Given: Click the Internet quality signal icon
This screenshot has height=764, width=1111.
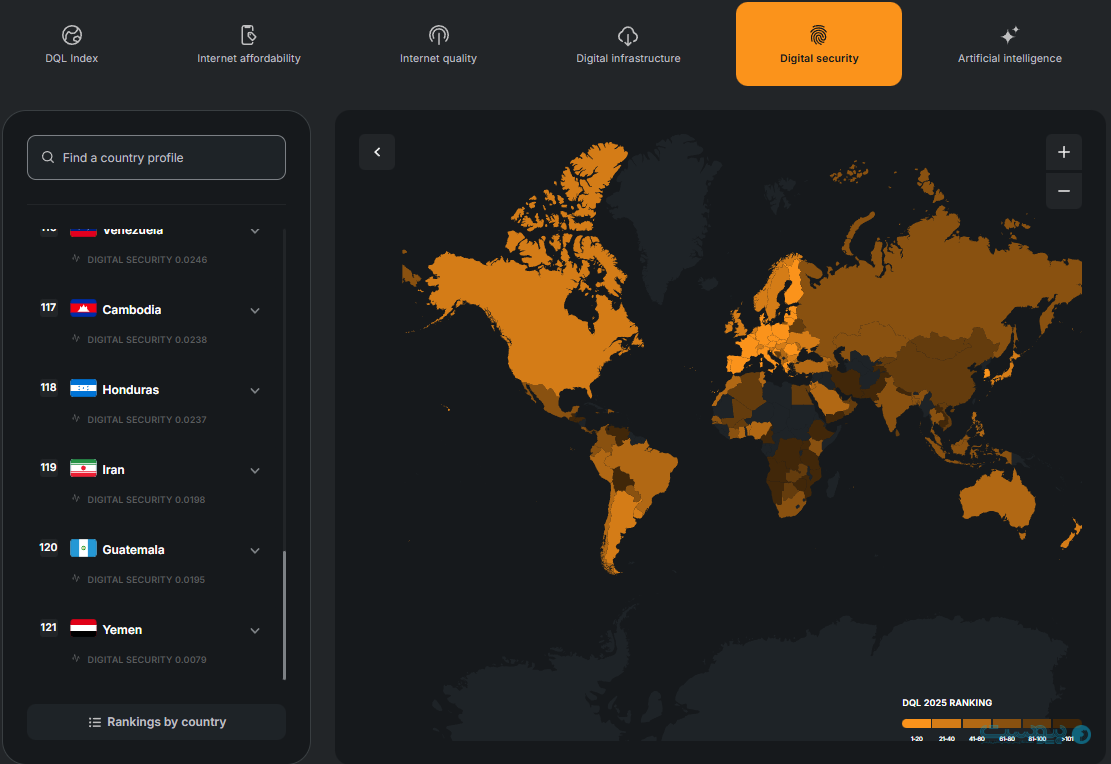Looking at the screenshot, I should [x=438, y=36].
